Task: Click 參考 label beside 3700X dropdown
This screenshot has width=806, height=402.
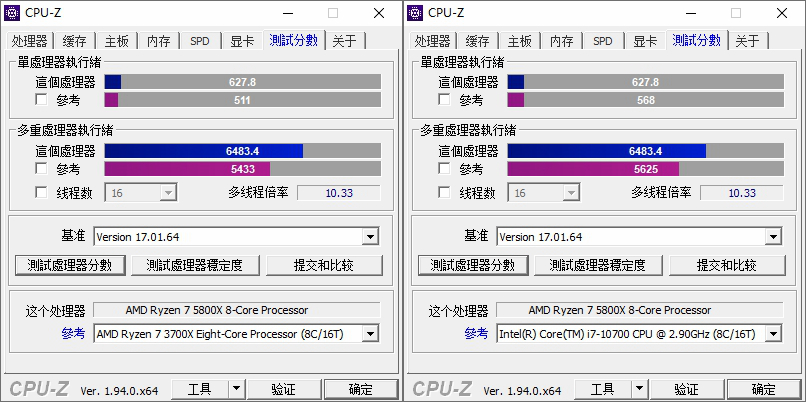Action: coord(74,334)
